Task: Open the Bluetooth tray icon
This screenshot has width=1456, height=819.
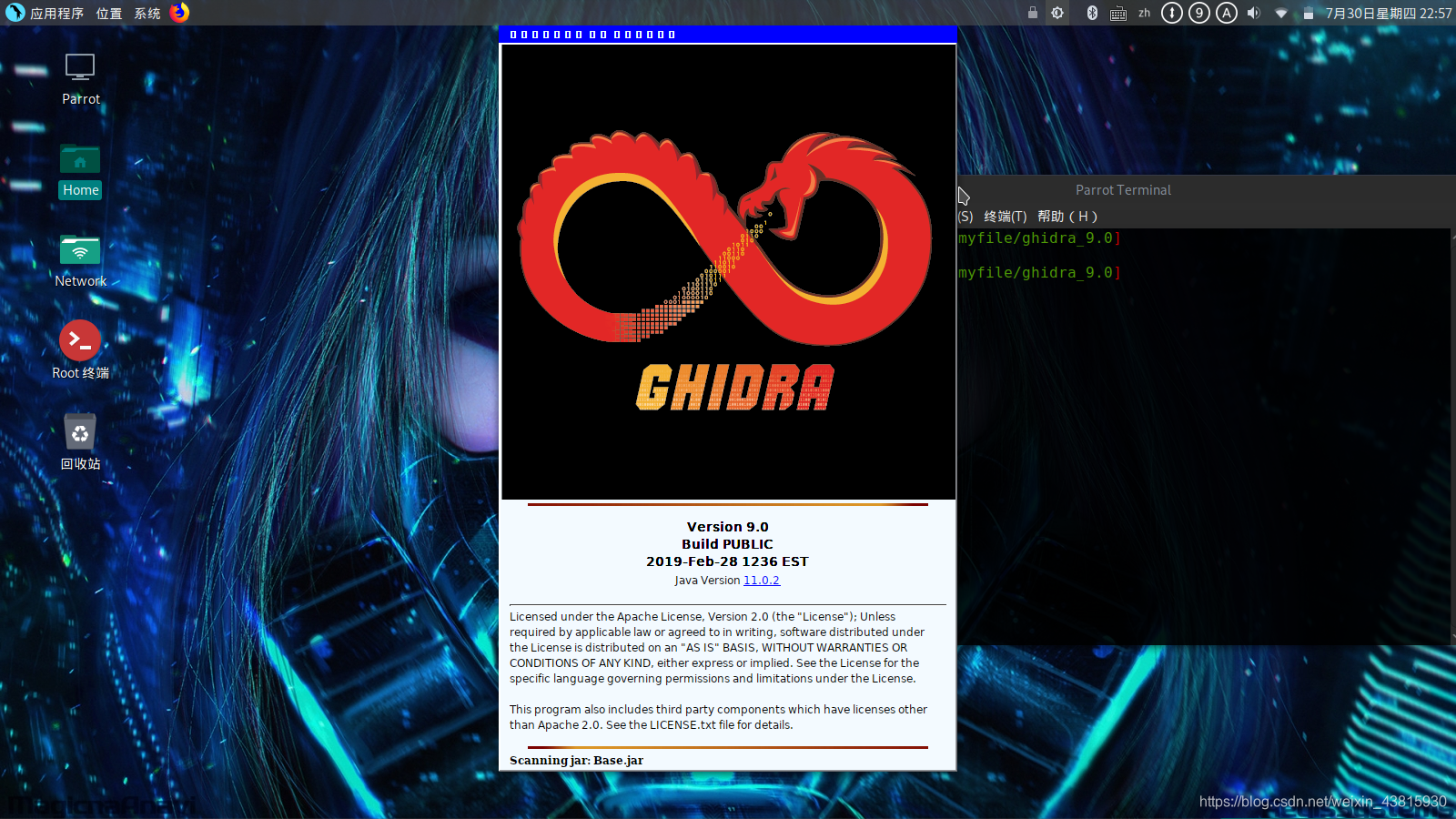Action: click(x=1092, y=13)
